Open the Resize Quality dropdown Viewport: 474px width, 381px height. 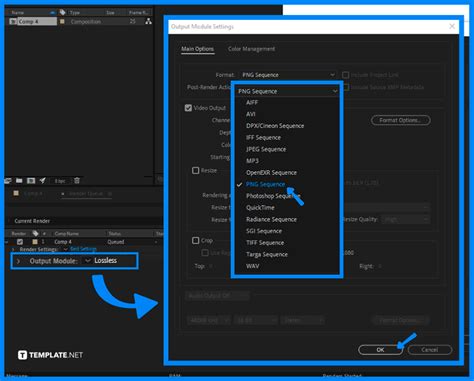406,219
